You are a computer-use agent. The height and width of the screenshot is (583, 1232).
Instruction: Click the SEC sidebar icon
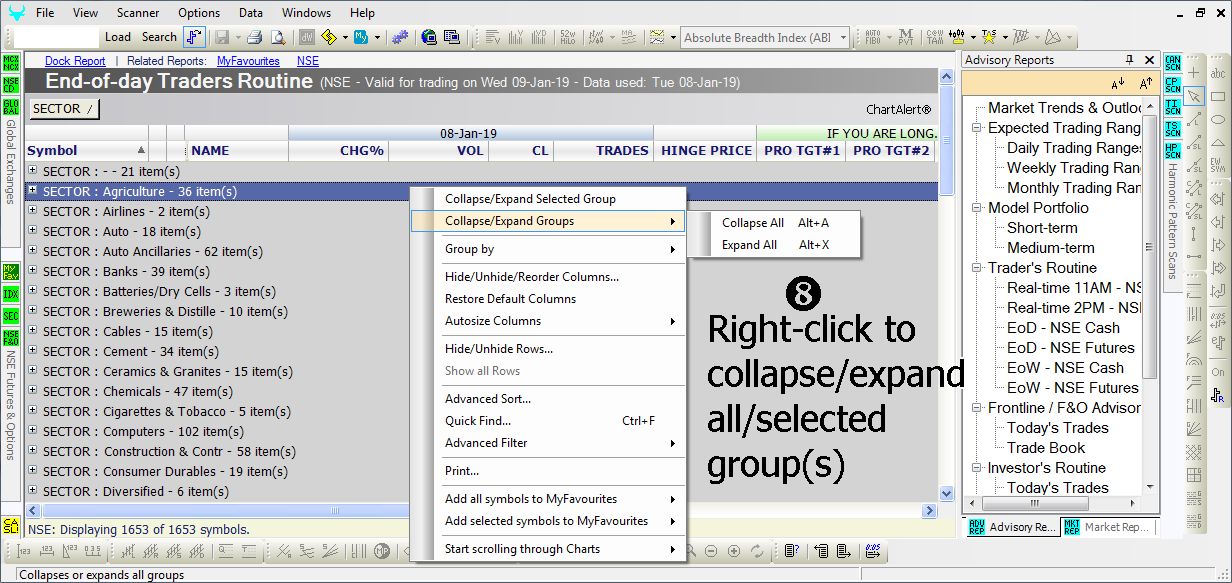(x=11, y=316)
